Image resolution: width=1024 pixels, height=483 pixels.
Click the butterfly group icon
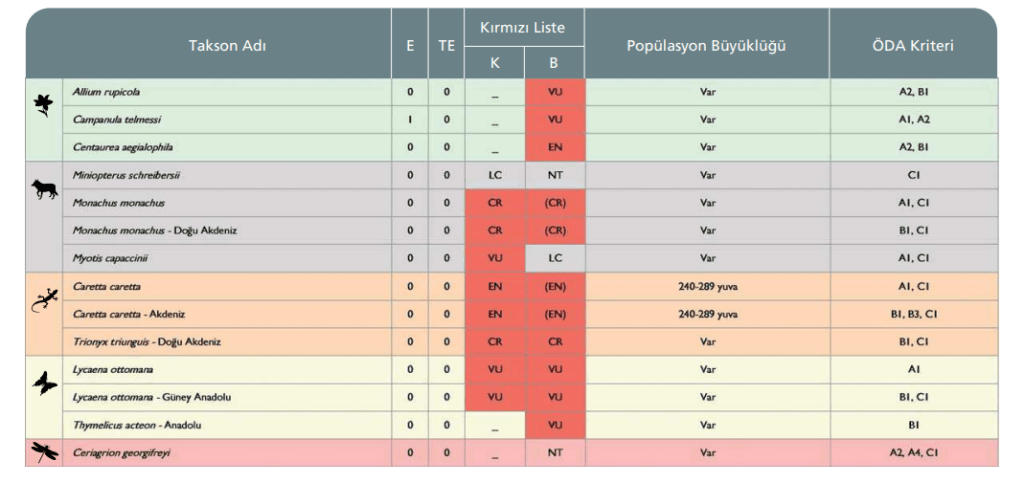tap(44, 382)
